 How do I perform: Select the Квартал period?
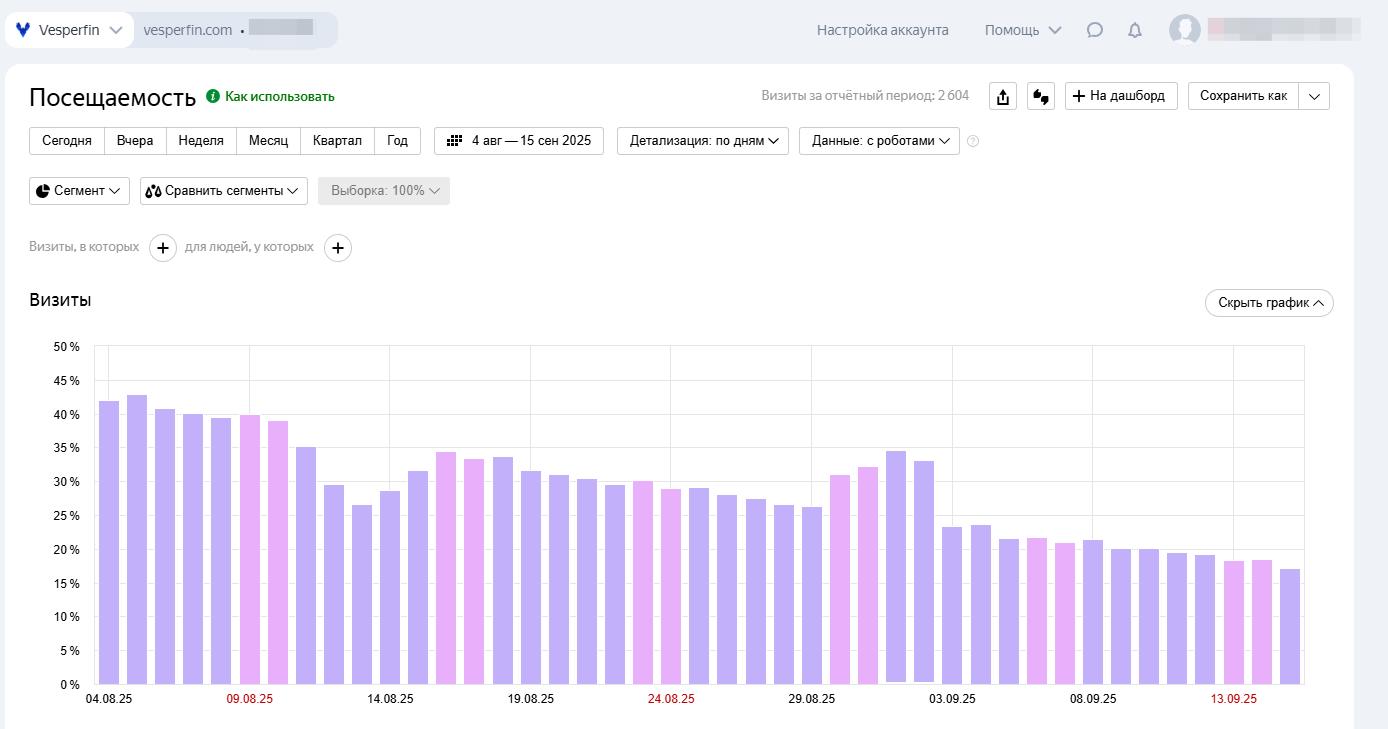[x=337, y=141]
